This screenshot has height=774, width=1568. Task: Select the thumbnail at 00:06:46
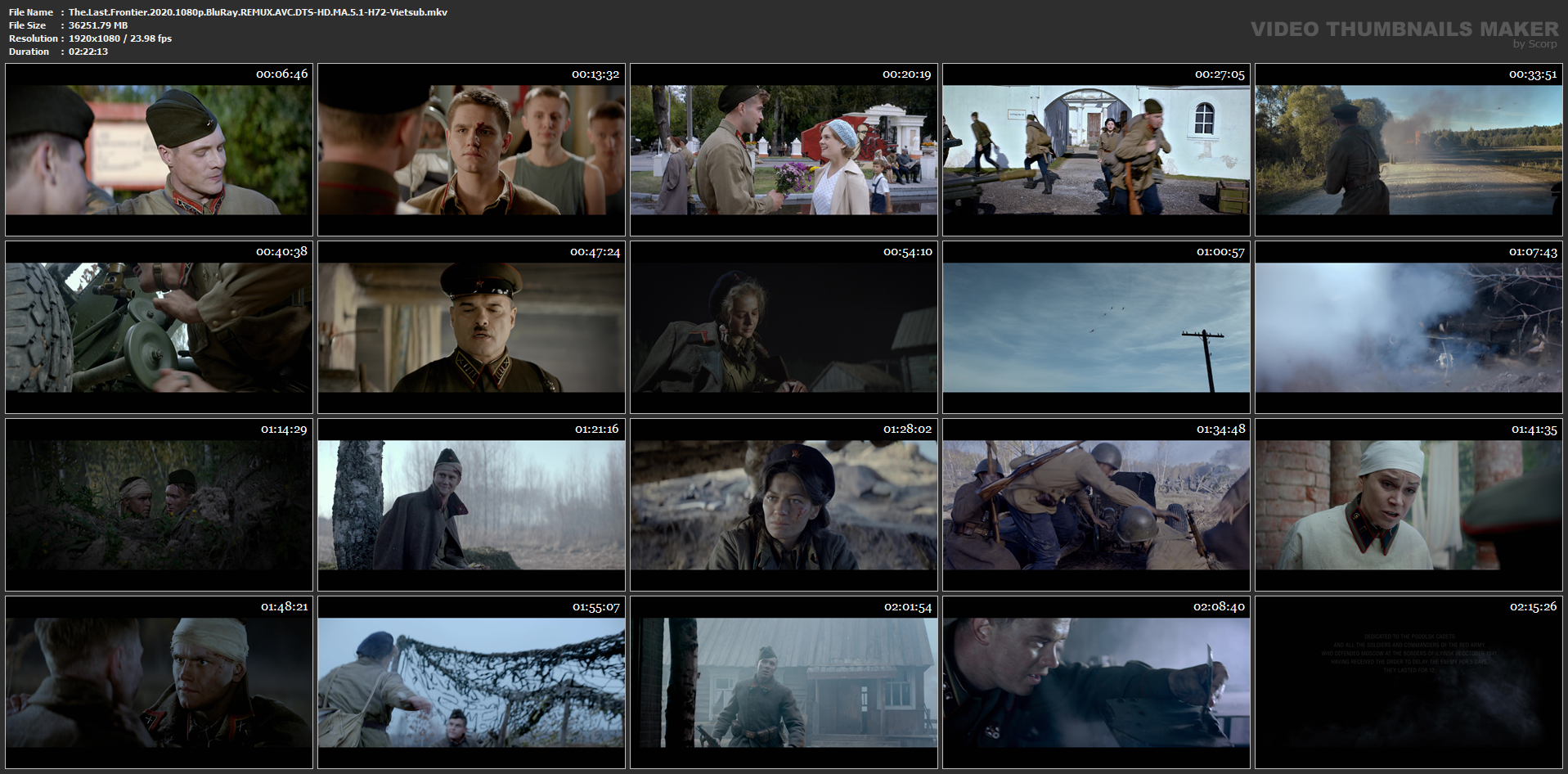point(159,150)
